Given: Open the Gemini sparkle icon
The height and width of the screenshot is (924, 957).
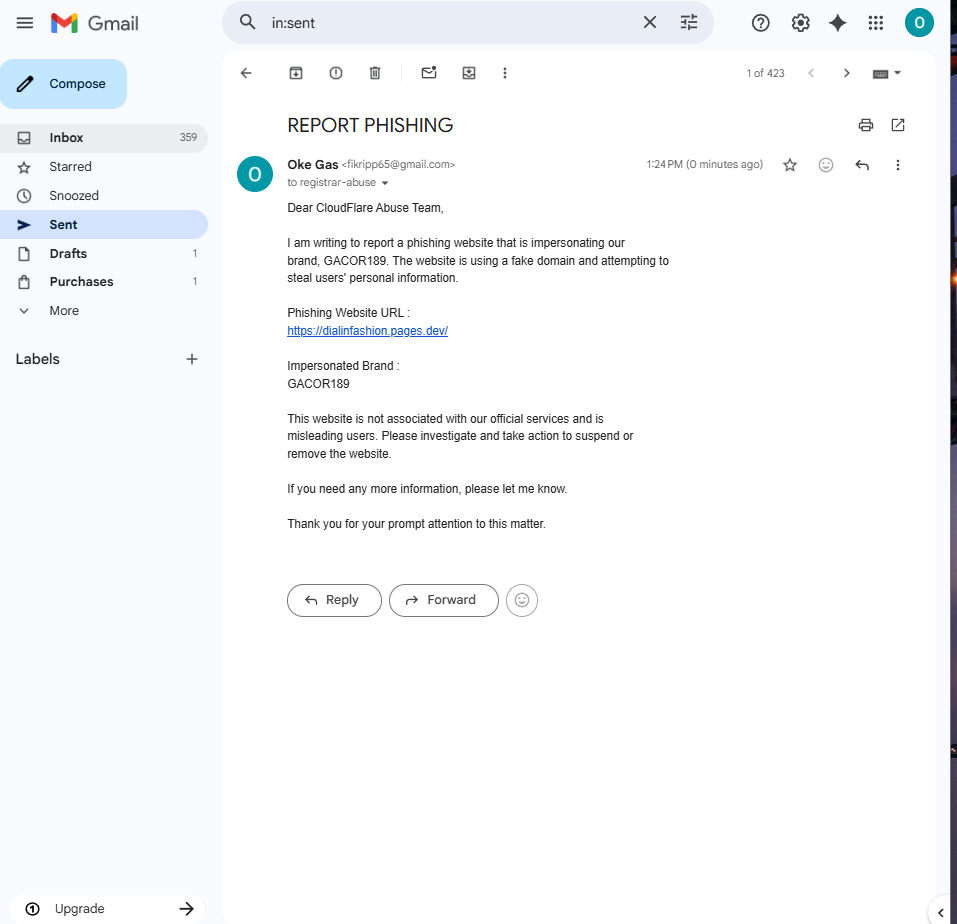Looking at the screenshot, I should [837, 23].
